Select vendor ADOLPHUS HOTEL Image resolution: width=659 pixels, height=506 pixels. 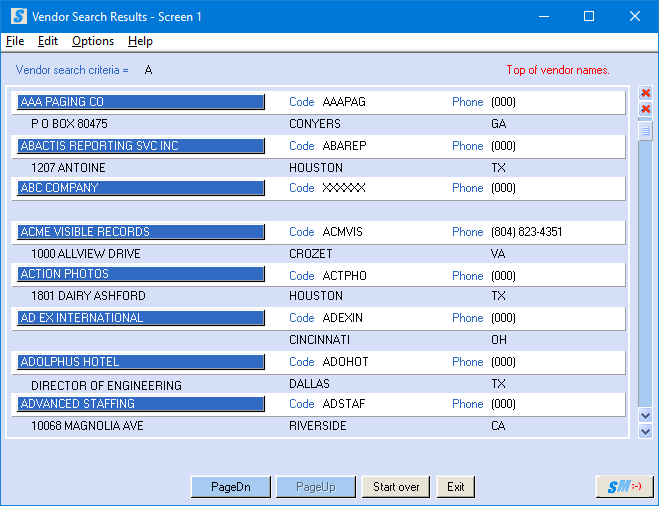141,362
